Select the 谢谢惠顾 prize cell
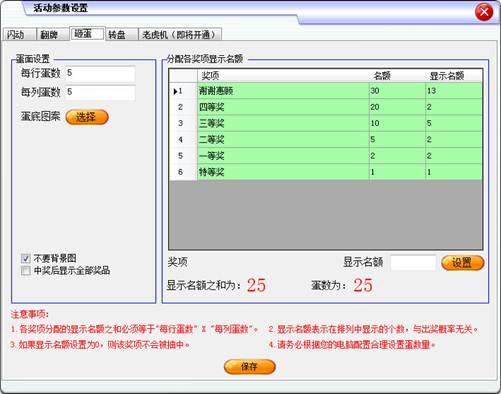 click(x=283, y=91)
